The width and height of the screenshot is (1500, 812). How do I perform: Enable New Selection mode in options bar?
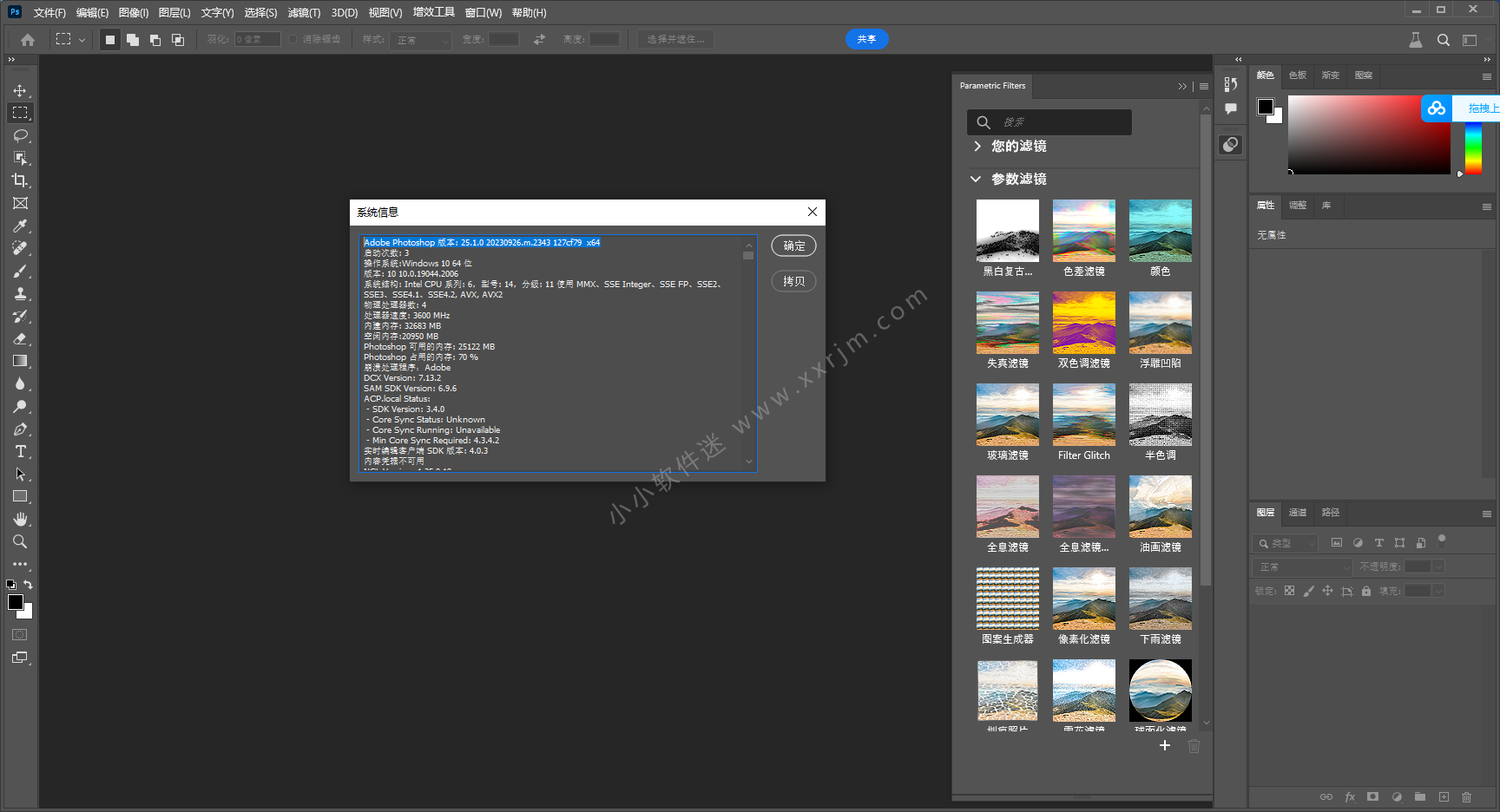point(110,39)
